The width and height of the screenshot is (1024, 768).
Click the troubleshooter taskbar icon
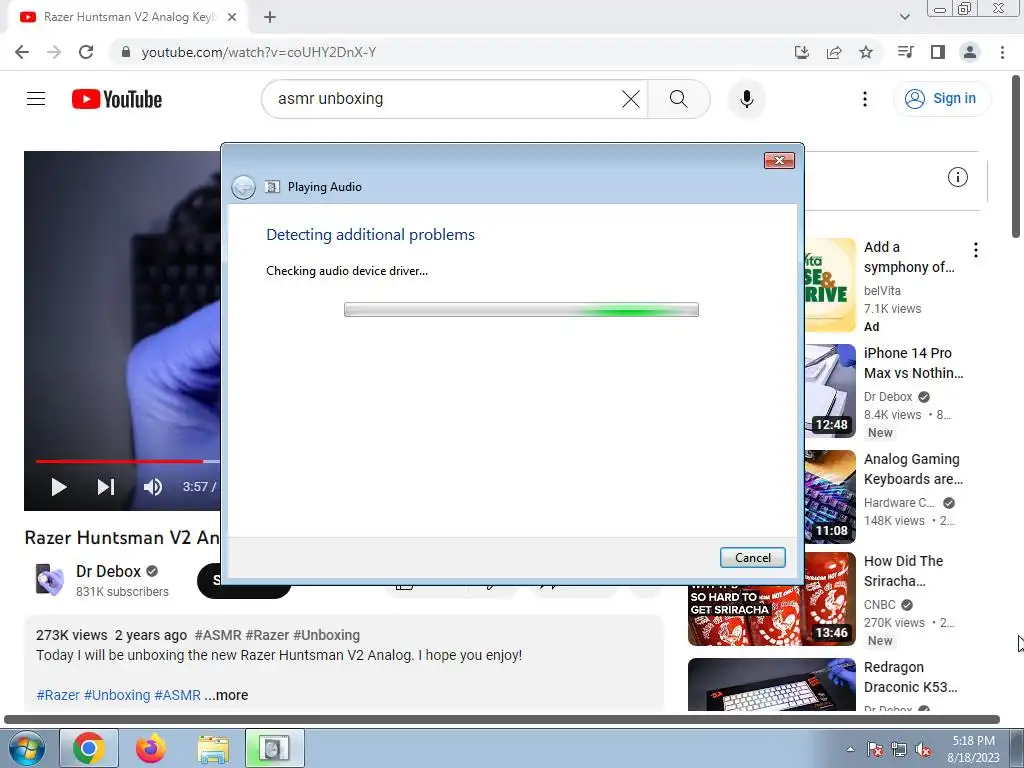(275, 748)
